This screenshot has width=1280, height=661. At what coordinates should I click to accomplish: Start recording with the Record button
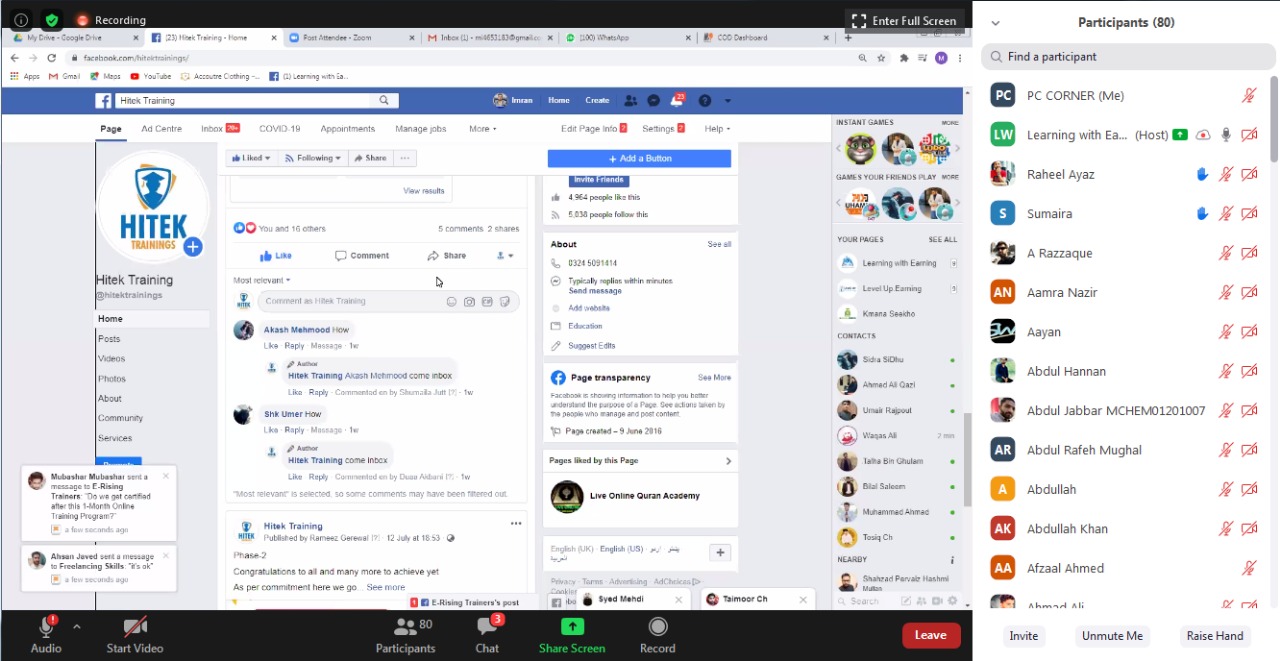(657, 635)
